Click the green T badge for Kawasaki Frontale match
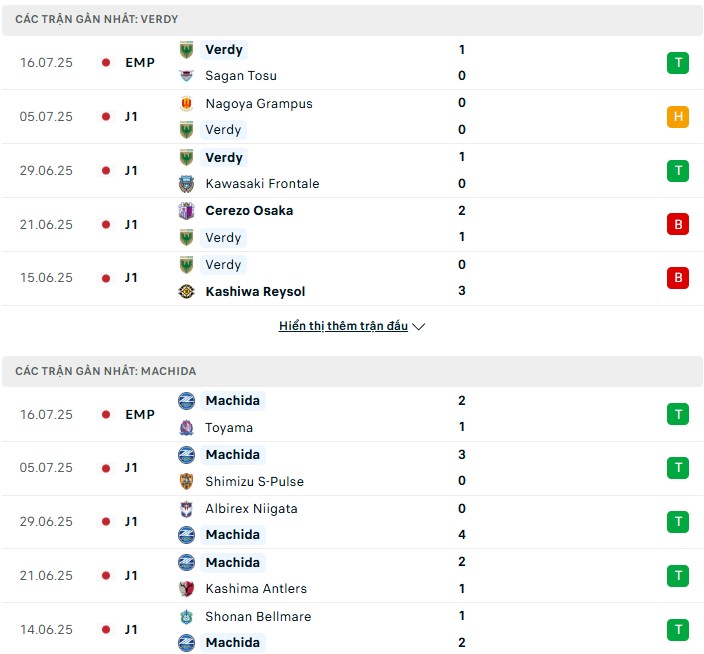704x654 pixels. (x=678, y=171)
